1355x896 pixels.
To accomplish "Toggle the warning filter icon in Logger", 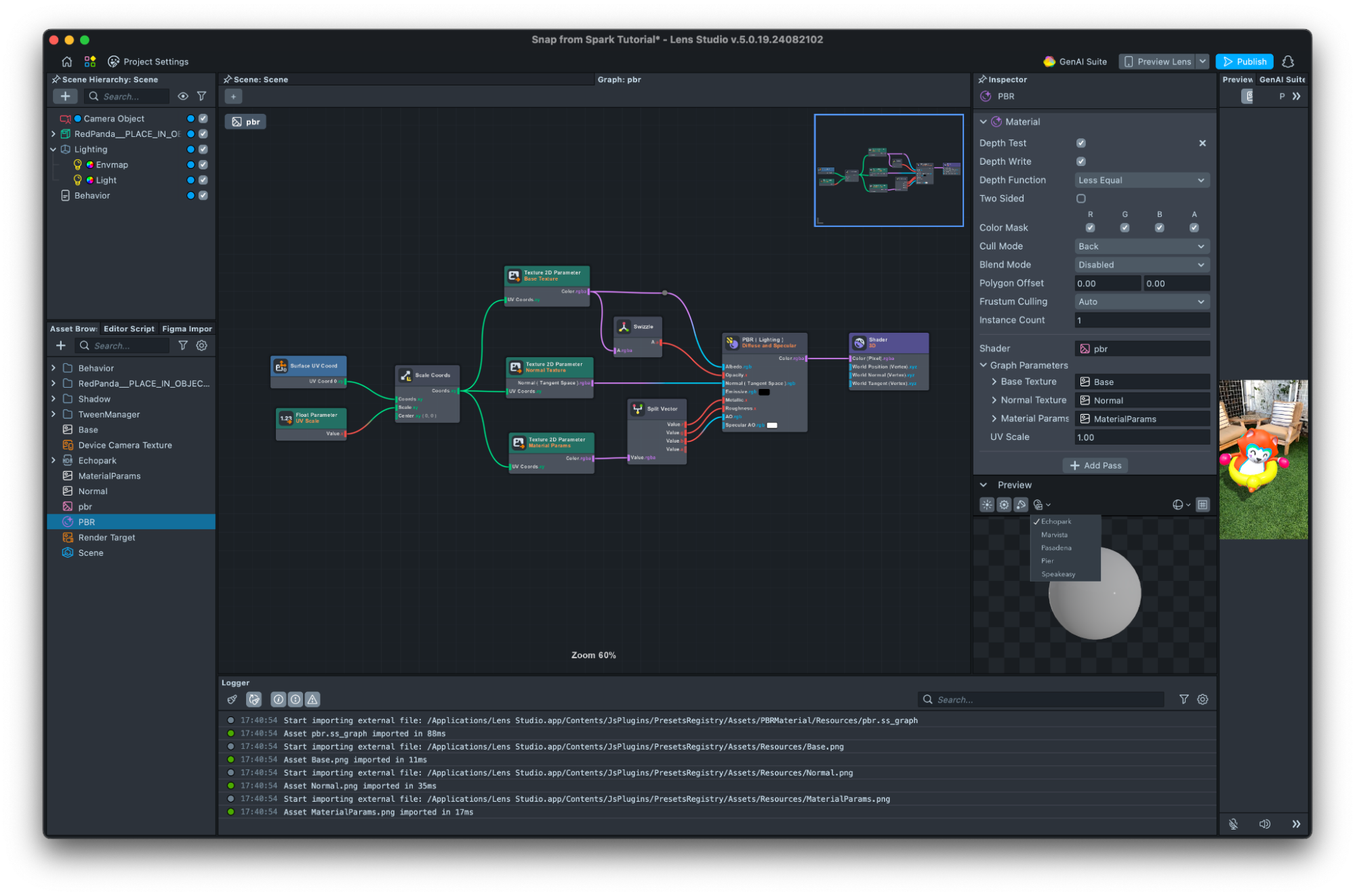I will (x=312, y=699).
